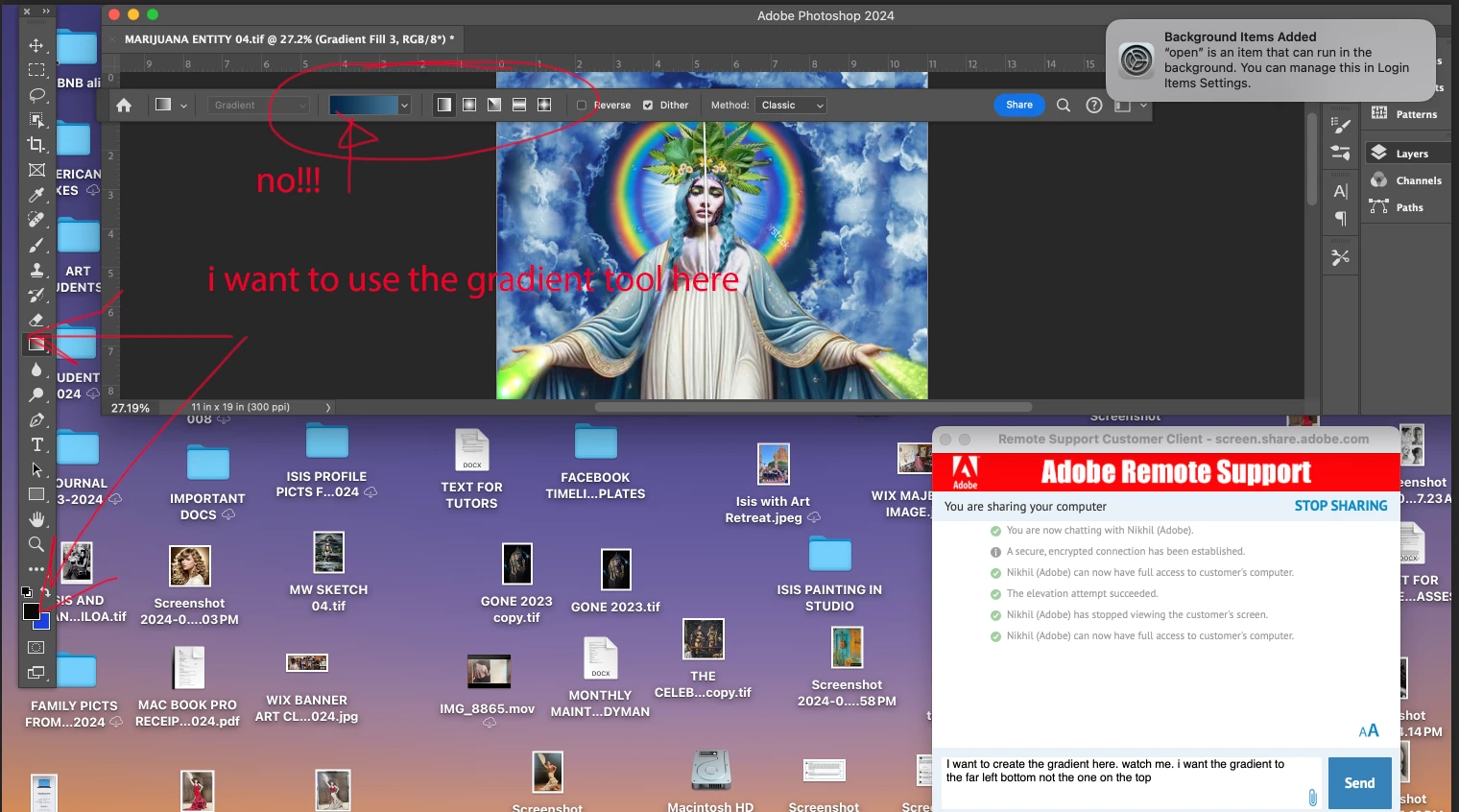Image resolution: width=1459 pixels, height=812 pixels.
Task: Choose Diamond Gradient style
Action: (x=544, y=105)
